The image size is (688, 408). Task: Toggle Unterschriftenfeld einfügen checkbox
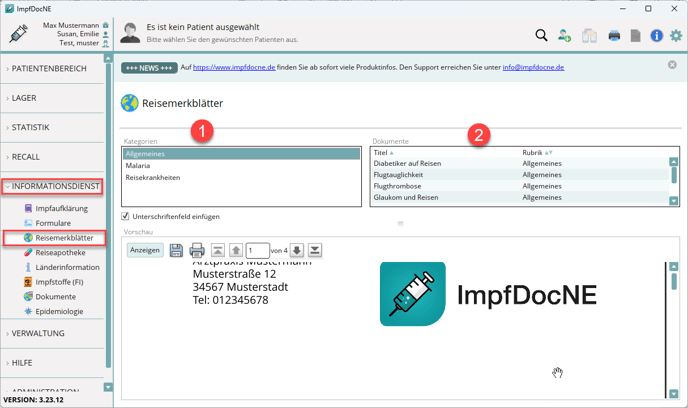125,216
